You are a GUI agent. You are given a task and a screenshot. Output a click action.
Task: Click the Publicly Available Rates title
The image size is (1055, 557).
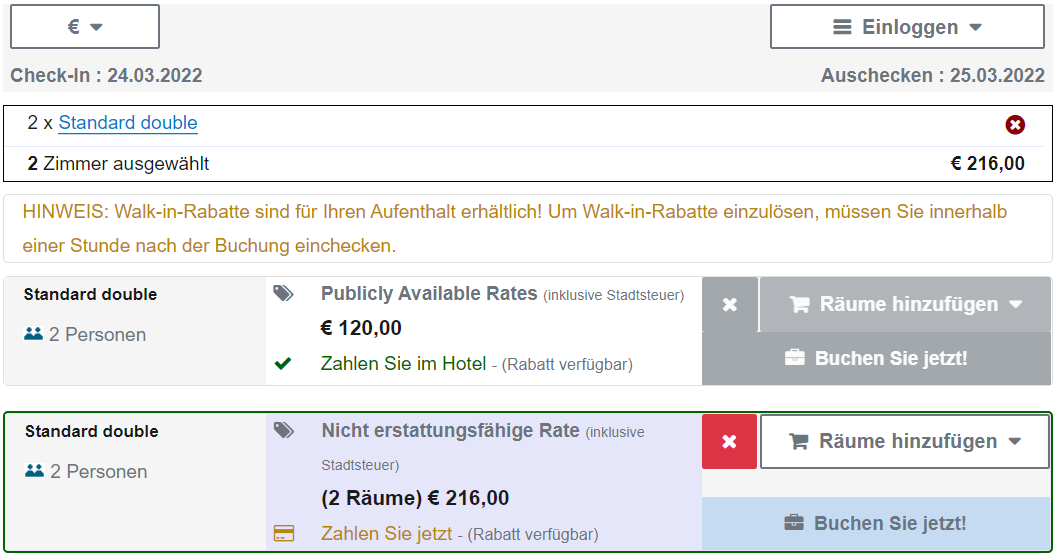coord(429,293)
